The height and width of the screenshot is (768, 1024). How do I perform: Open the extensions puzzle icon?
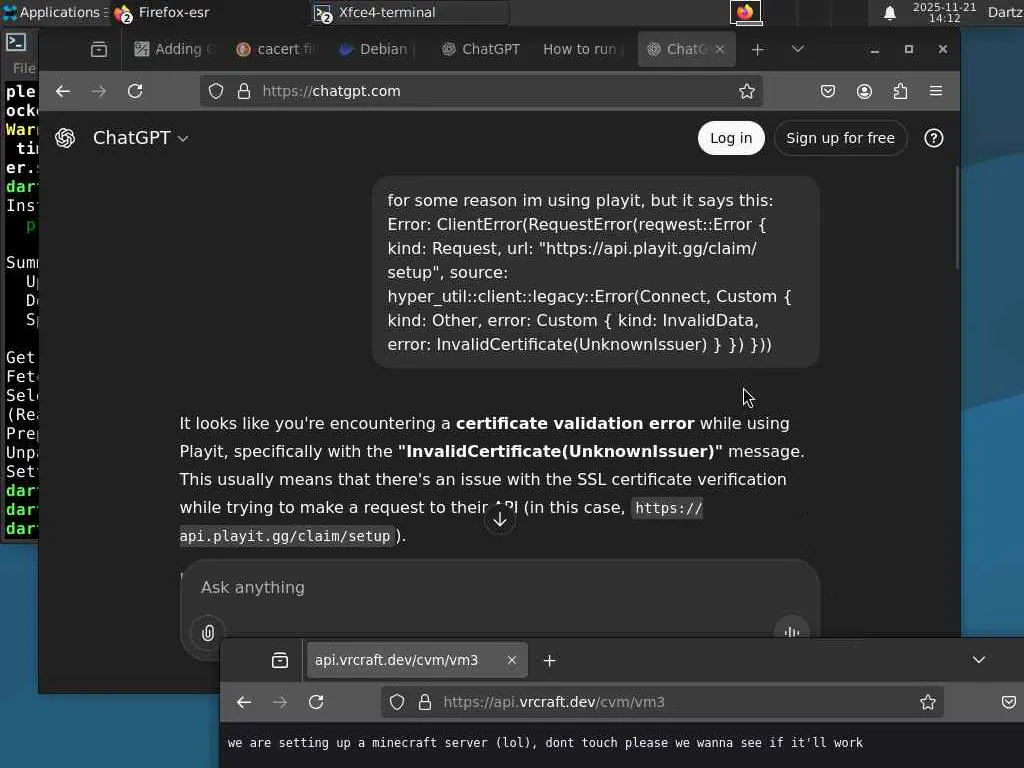(900, 91)
